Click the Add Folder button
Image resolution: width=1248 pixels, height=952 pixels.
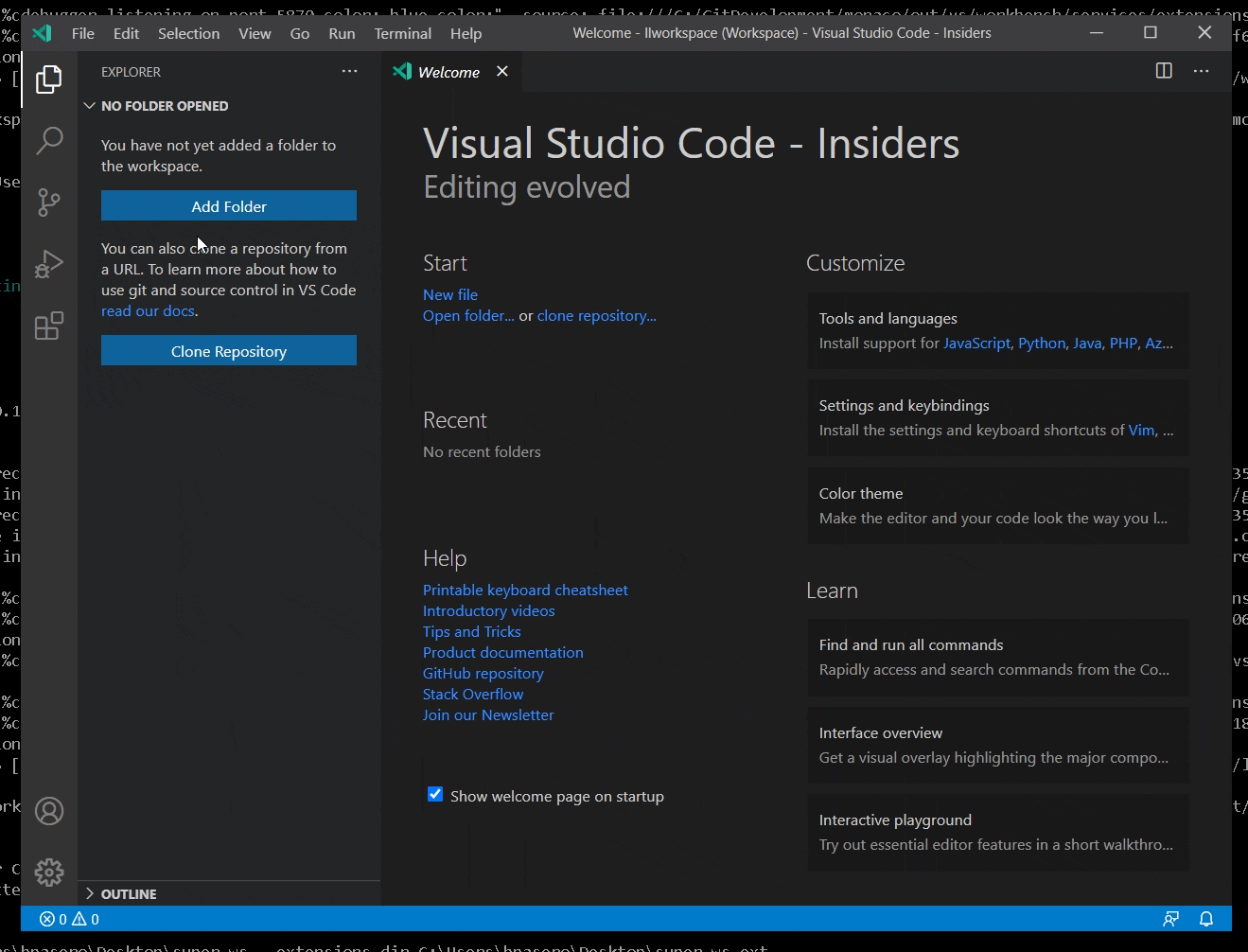coord(229,206)
